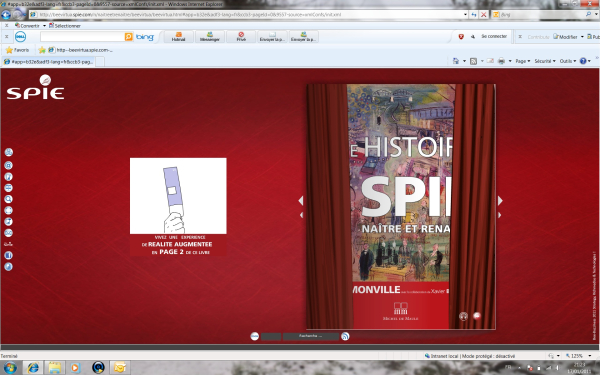Screen dimensions: 600x375
Task: Open the Convertir dropdown arrow
Action: click(x=44, y=26)
